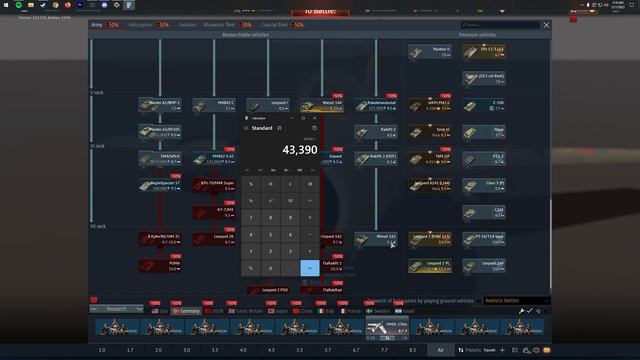Toggle research of helicopters by ground vehicles
This screenshot has height=360, width=640.
479,301
